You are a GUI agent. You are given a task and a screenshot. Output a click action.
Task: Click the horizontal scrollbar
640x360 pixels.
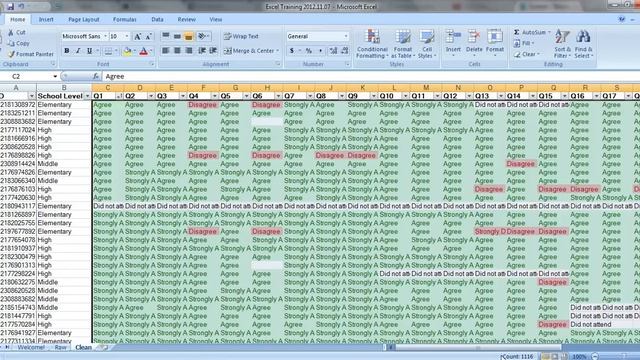[478, 347]
